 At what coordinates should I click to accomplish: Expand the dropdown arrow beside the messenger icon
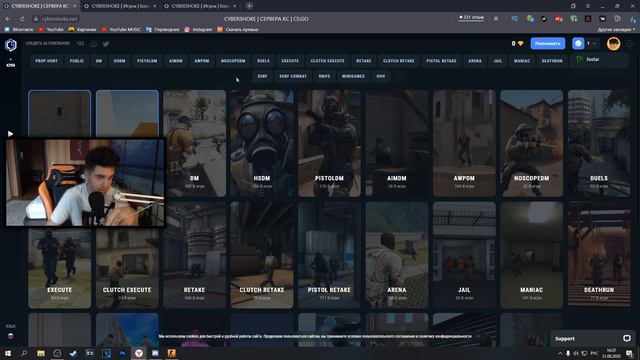(594, 43)
